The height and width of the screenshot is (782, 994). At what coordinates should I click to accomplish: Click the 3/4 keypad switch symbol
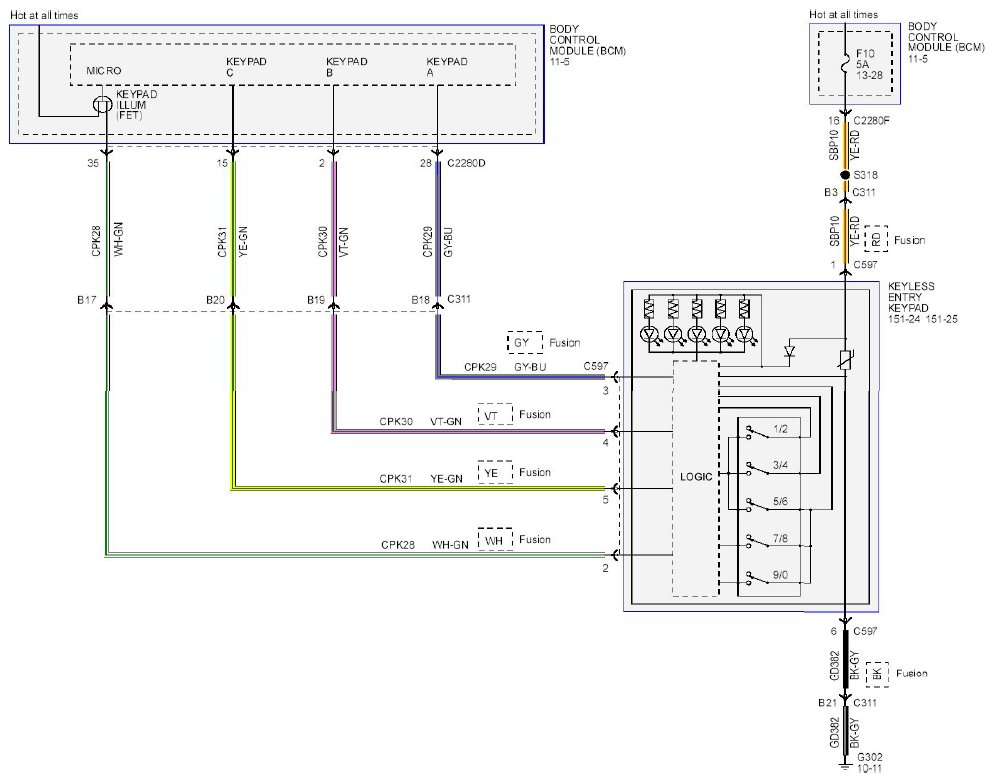click(x=756, y=470)
